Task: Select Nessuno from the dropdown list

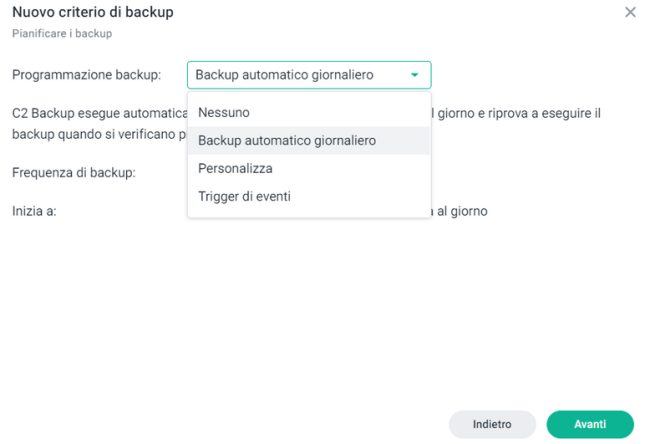Action: point(224,112)
